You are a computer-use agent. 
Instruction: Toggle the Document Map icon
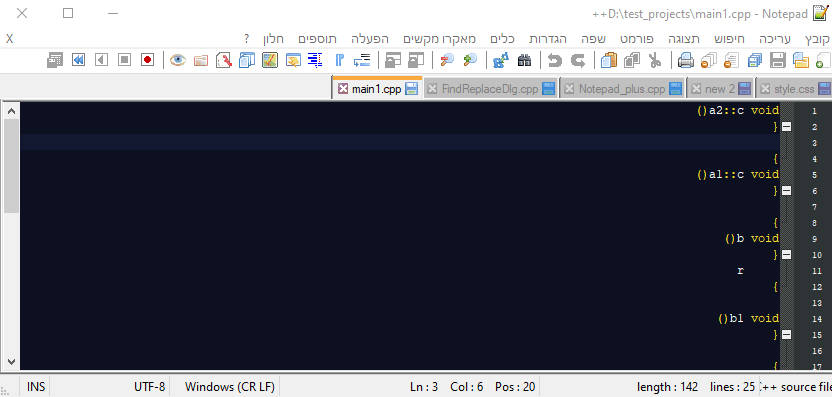coord(270,60)
